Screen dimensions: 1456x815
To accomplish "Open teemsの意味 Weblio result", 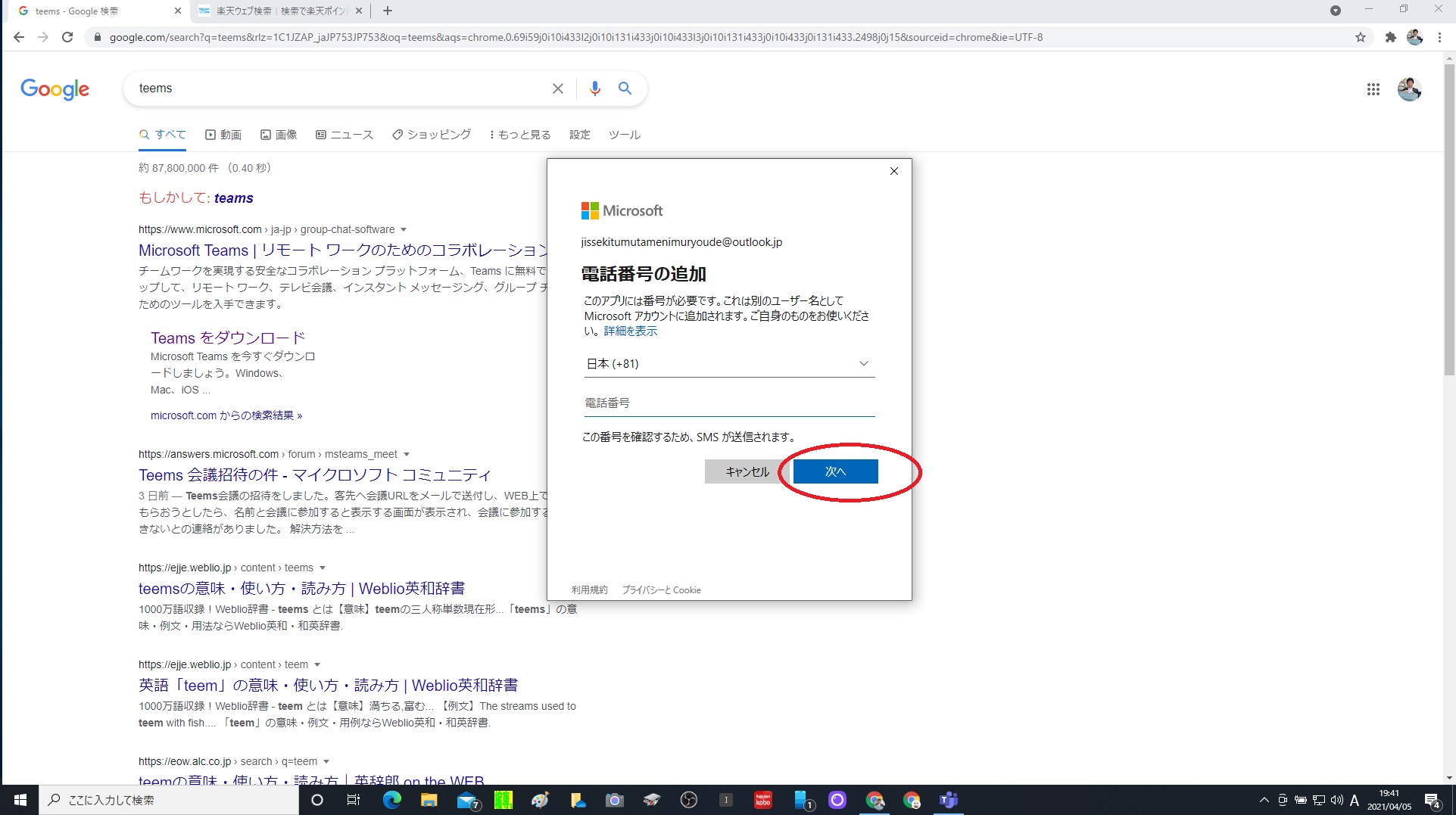I will [x=301, y=589].
